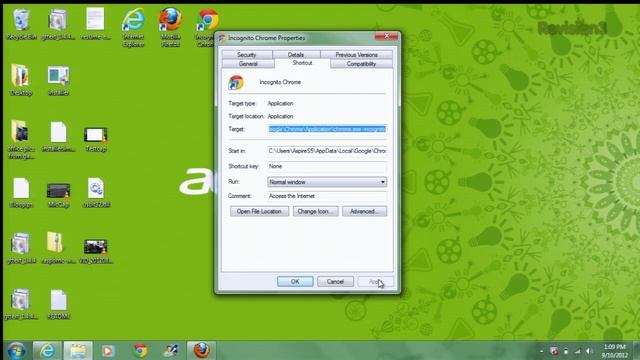The width and height of the screenshot is (640, 360).
Task: Open the battery power tray icon
Action: (566, 351)
